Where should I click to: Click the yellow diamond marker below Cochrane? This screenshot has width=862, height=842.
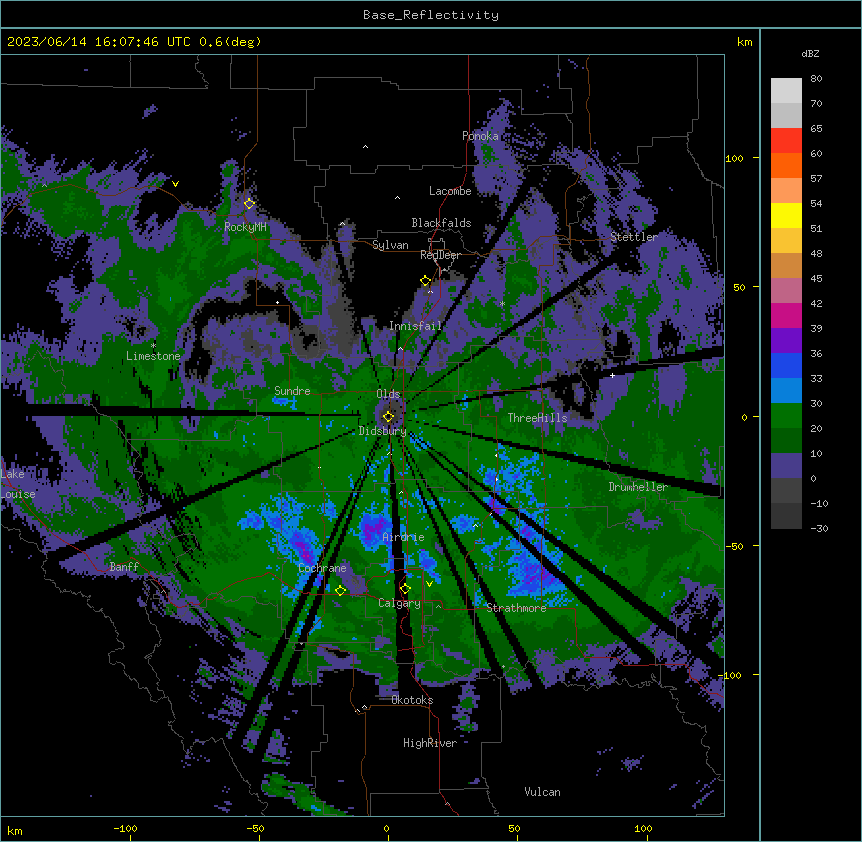coord(340,590)
